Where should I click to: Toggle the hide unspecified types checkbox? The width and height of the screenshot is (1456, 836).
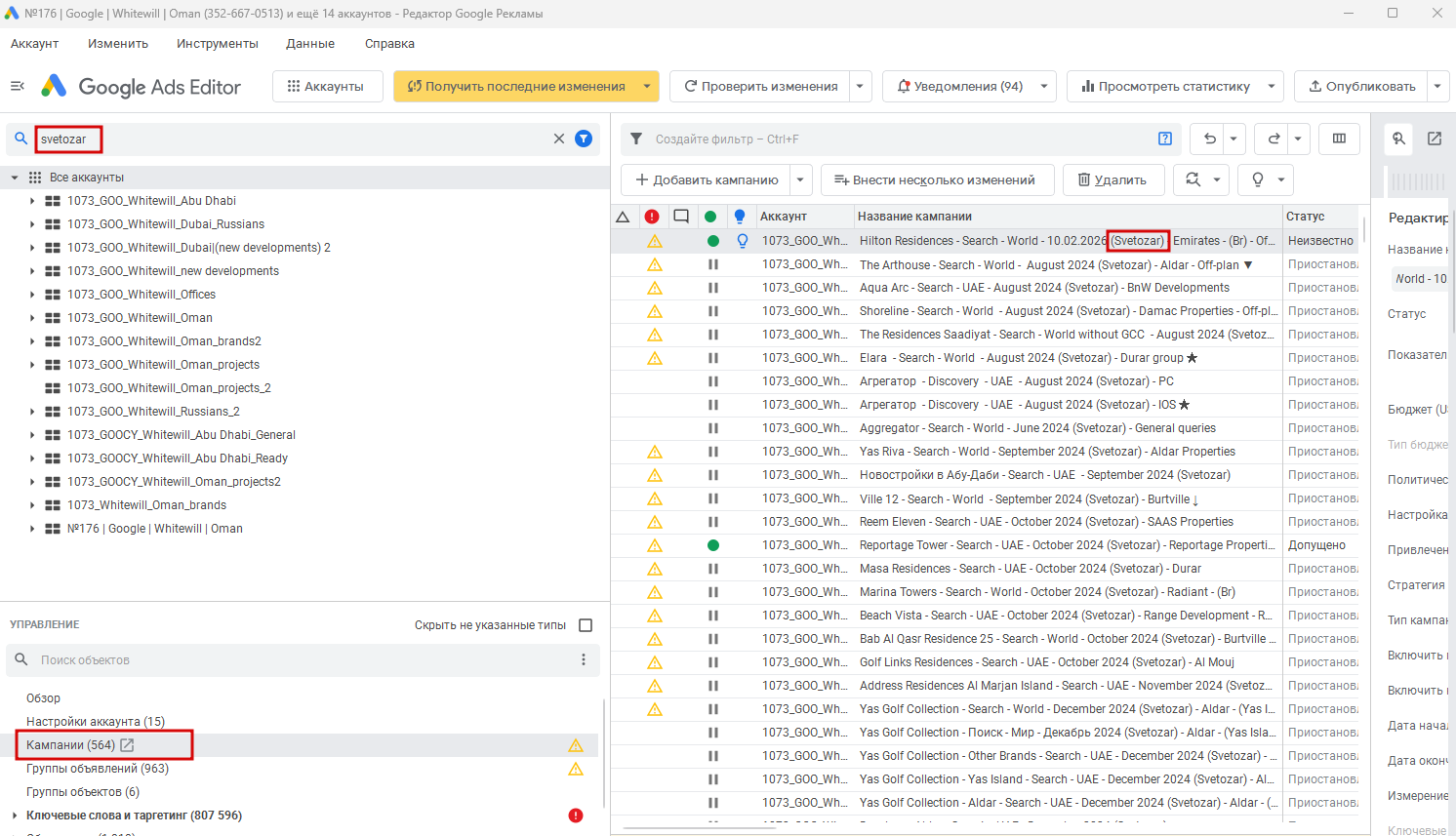(586, 625)
